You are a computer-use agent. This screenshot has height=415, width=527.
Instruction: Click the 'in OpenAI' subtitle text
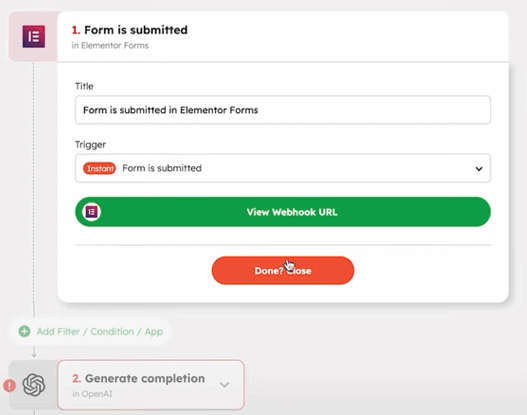92,394
